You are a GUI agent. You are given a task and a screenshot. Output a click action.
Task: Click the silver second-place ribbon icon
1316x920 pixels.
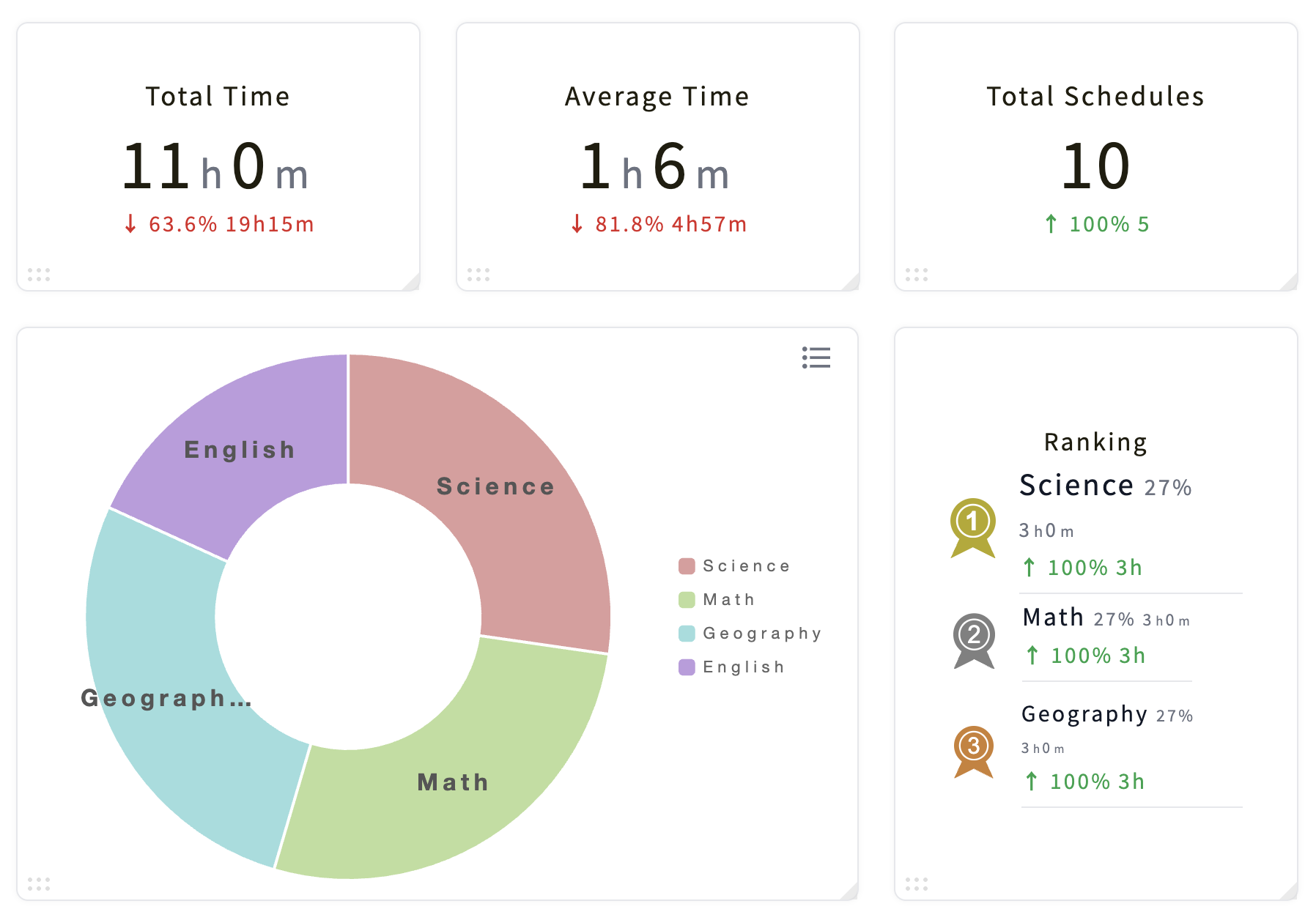click(974, 641)
